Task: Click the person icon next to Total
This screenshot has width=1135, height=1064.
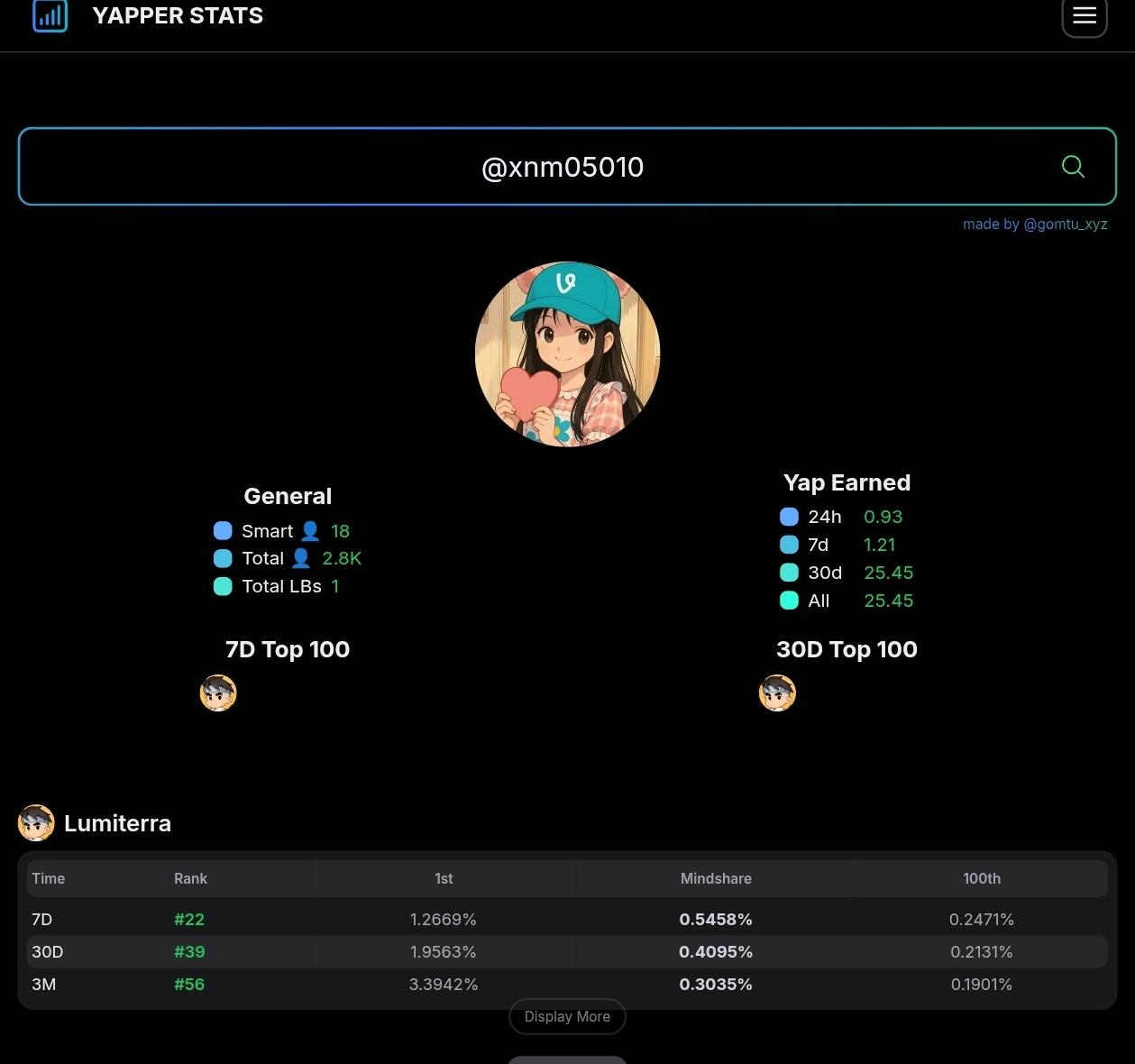Action: [301, 559]
